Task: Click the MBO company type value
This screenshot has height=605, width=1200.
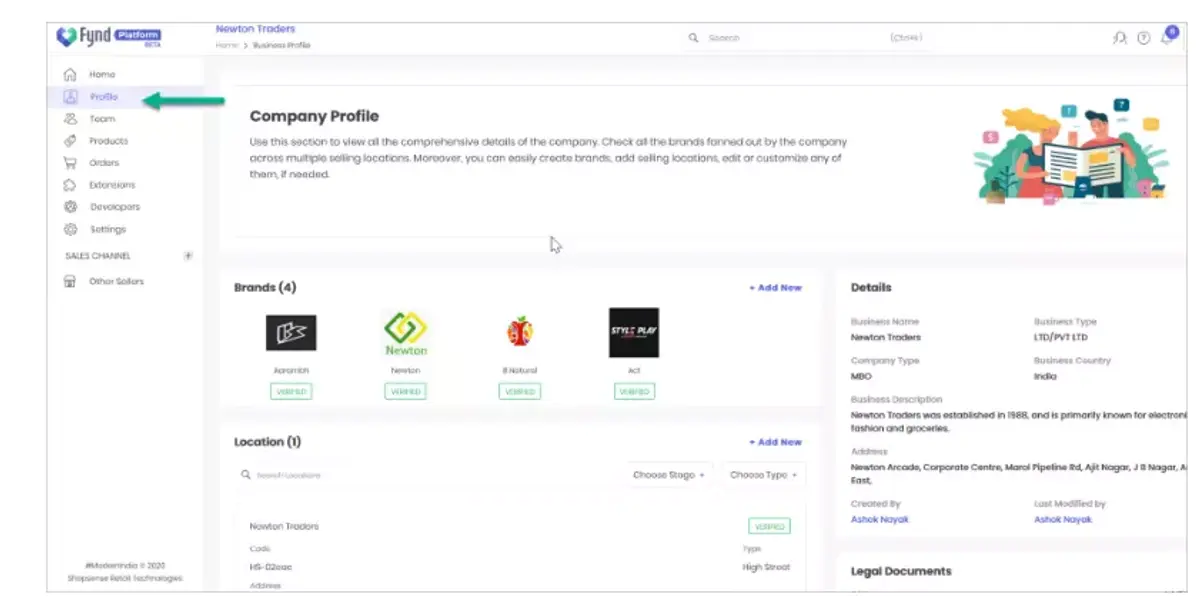Action: tap(861, 377)
